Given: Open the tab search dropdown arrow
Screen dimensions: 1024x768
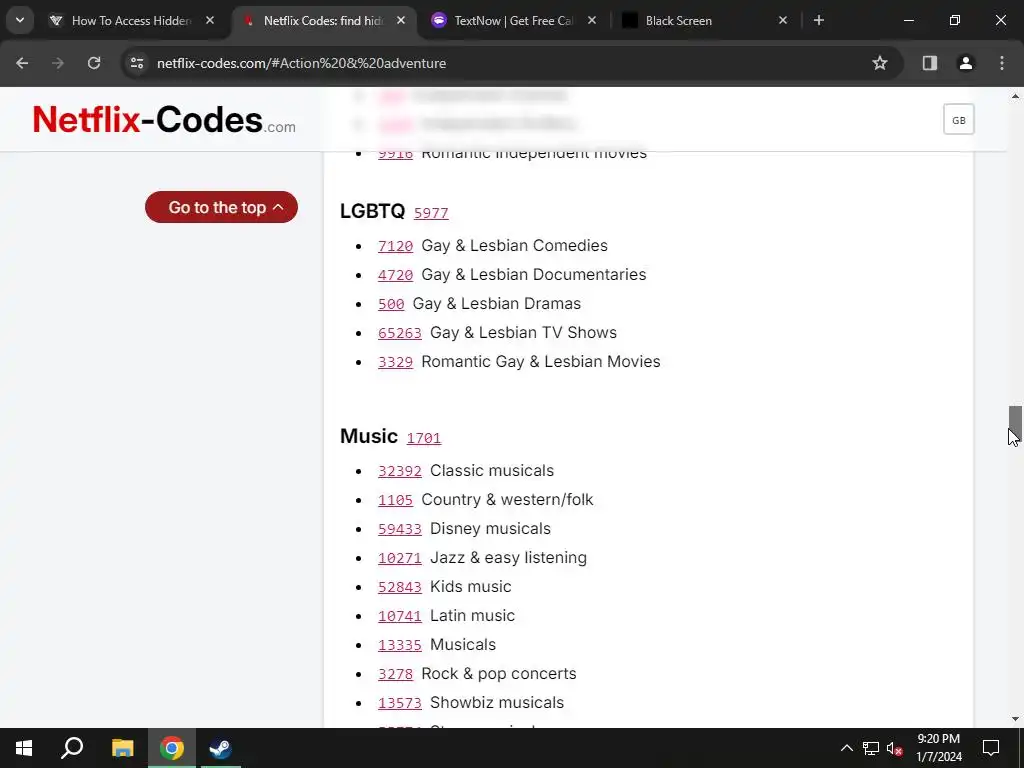Looking at the screenshot, I should 20,20.
